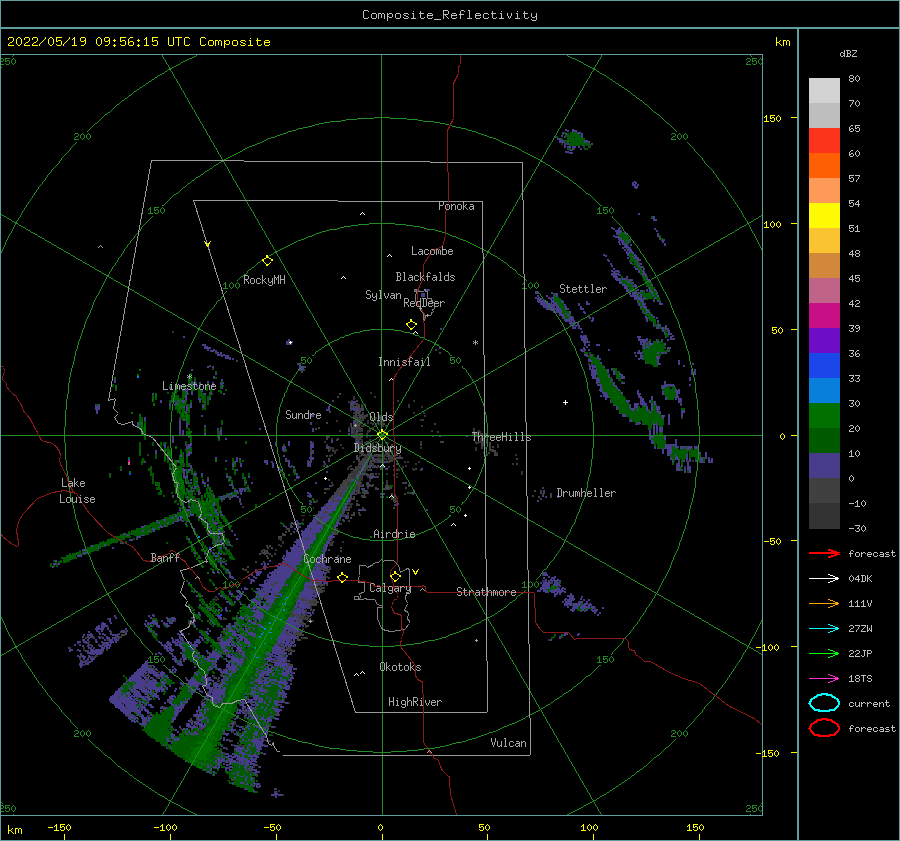Click the yellow diamond marker inside Calgary outline
Screen dimensions: 900x841
[x=395, y=576]
